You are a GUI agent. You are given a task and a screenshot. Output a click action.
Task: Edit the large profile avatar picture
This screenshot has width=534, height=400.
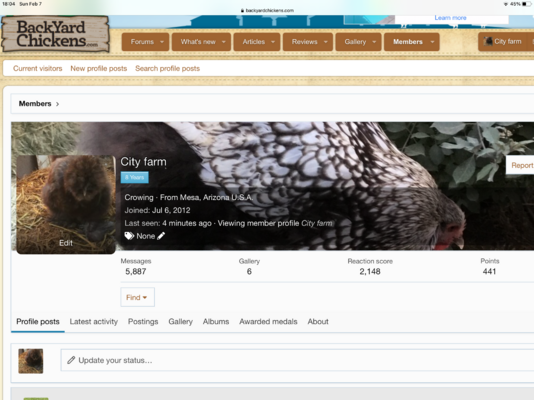[x=66, y=205]
